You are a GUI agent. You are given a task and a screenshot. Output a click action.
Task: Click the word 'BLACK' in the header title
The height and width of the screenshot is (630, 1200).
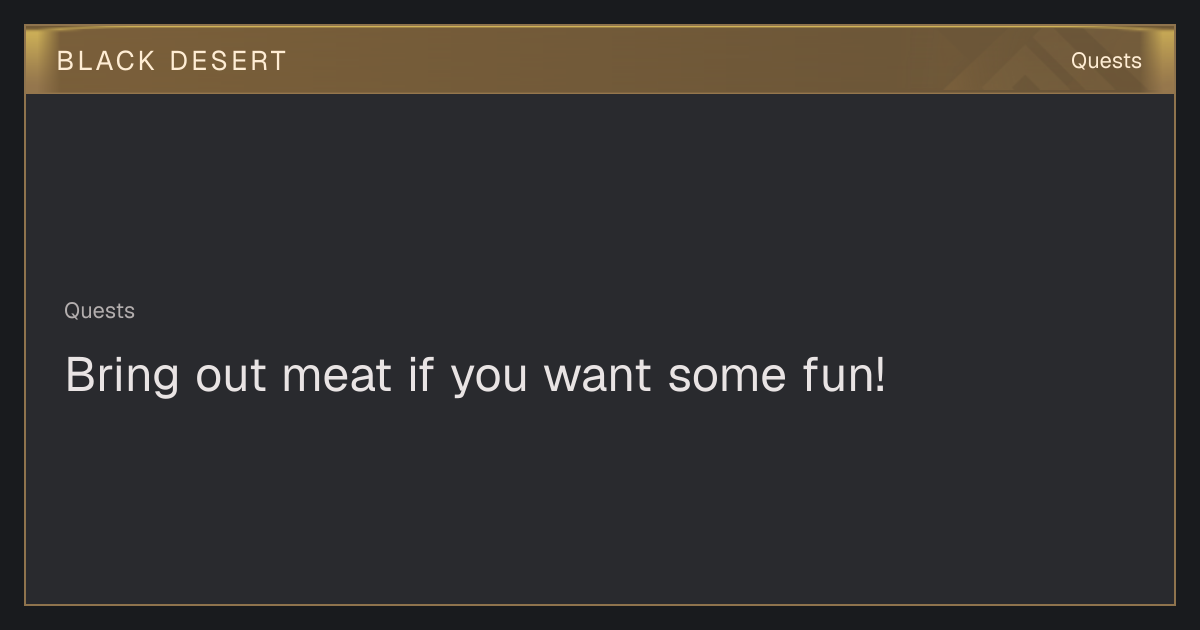(106, 61)
